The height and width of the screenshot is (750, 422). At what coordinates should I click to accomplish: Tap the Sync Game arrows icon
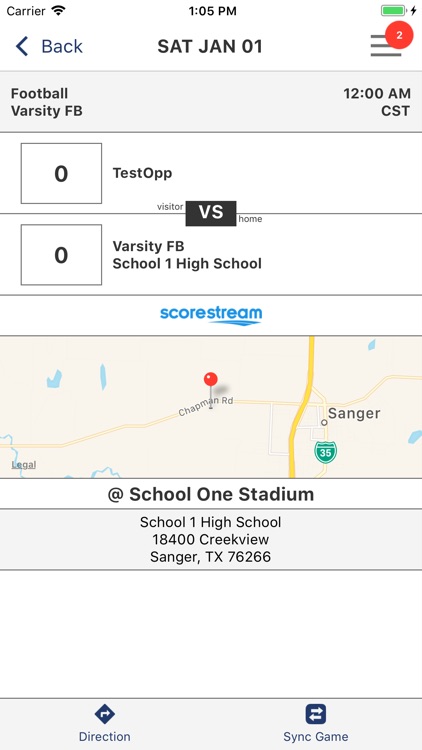tap(316, 714)
